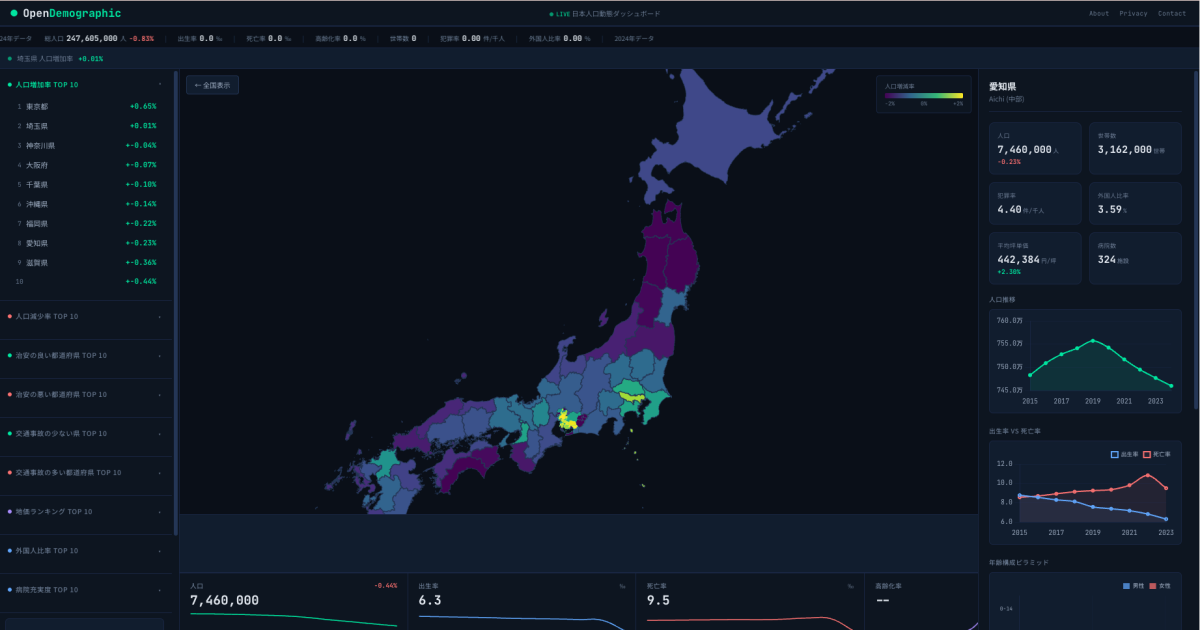Viewport: 1200px width, 630px height.
Task: Collapse the 人口増加率 TOP 10 section
Action: point(87,85)
